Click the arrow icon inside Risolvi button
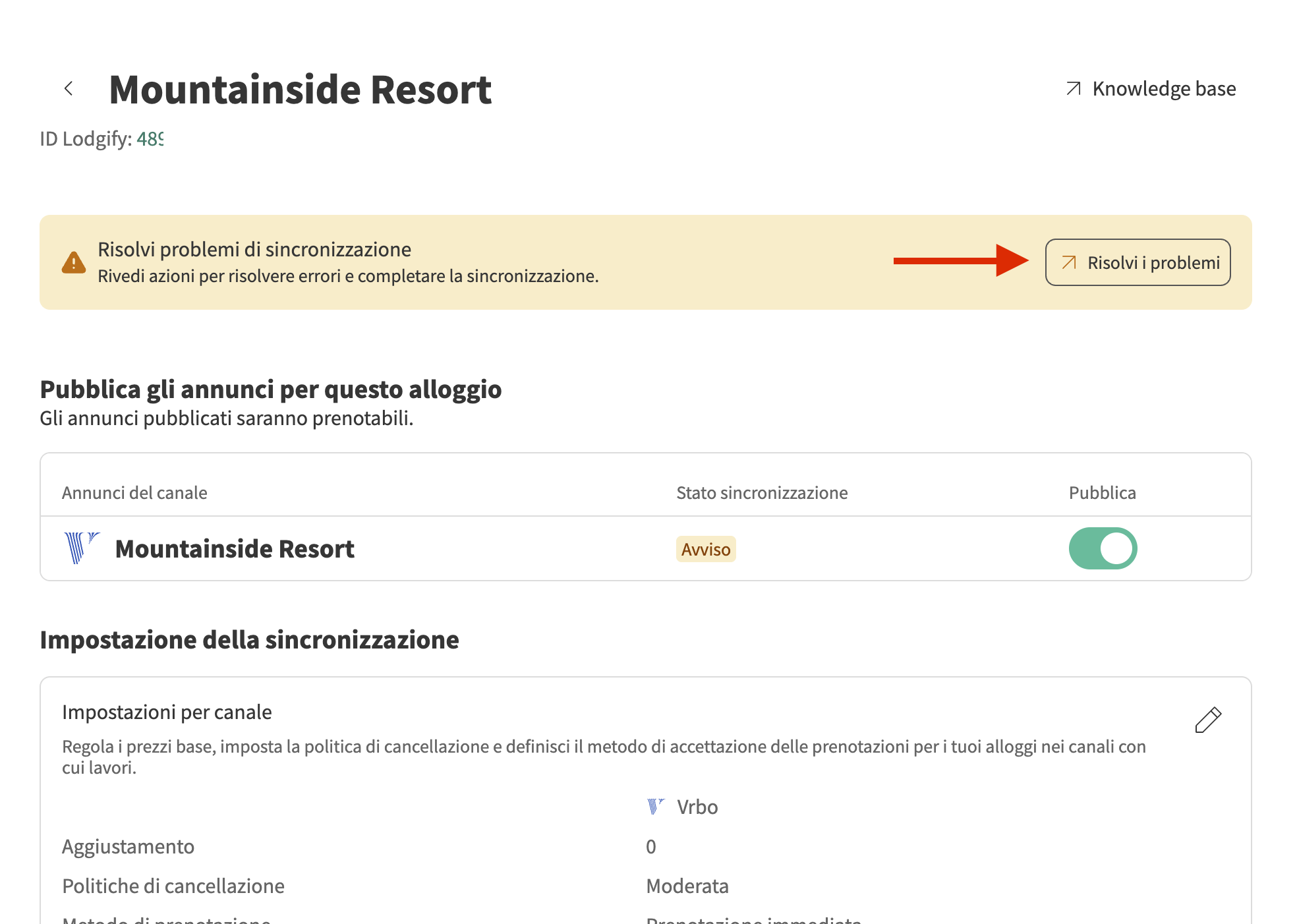Image resolution: width=1297 pixels, height=924 pixels. 1069,262
